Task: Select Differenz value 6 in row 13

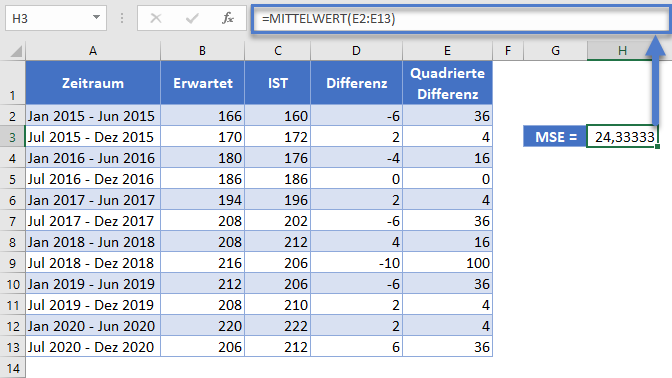Action: (x=356, y=347)
